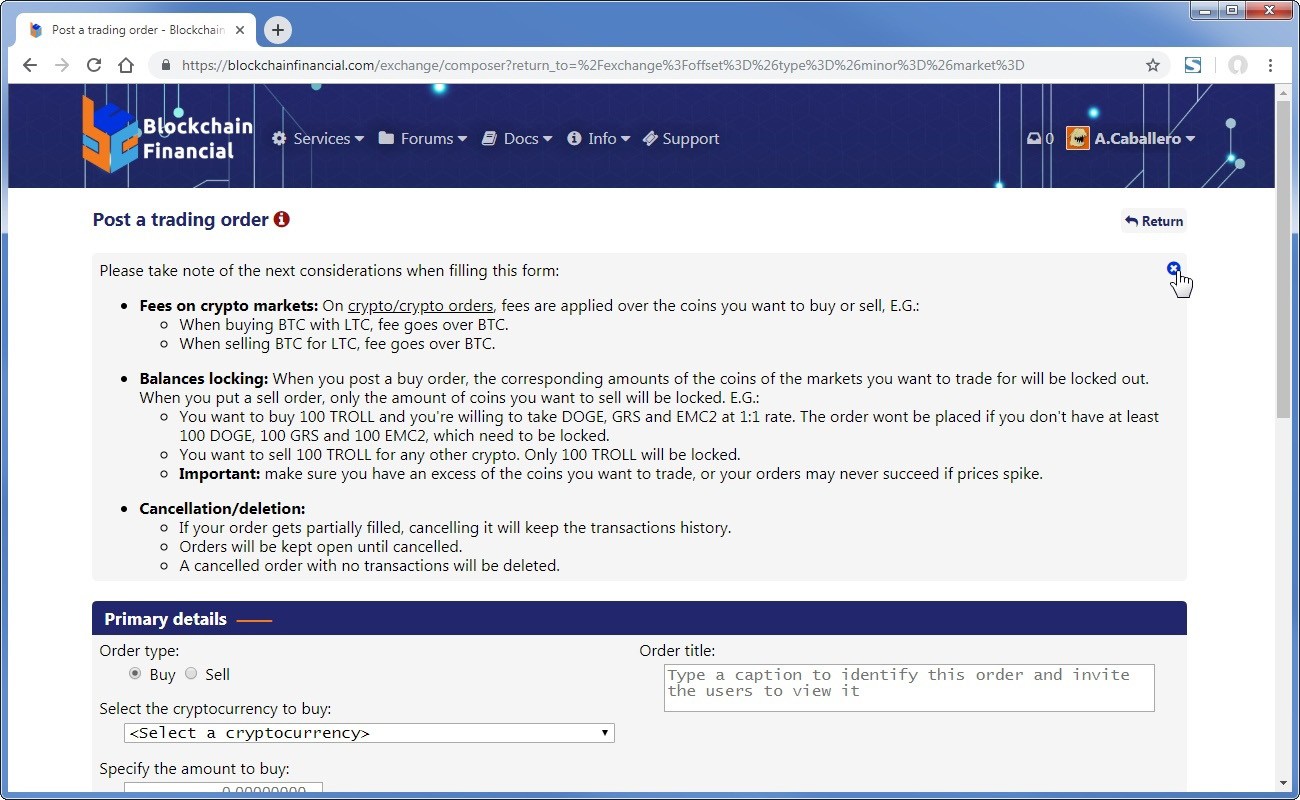Click the A.Caballero user avatar
The height and width of the screenshot is (800, 1300).
tap(1077, 139)
